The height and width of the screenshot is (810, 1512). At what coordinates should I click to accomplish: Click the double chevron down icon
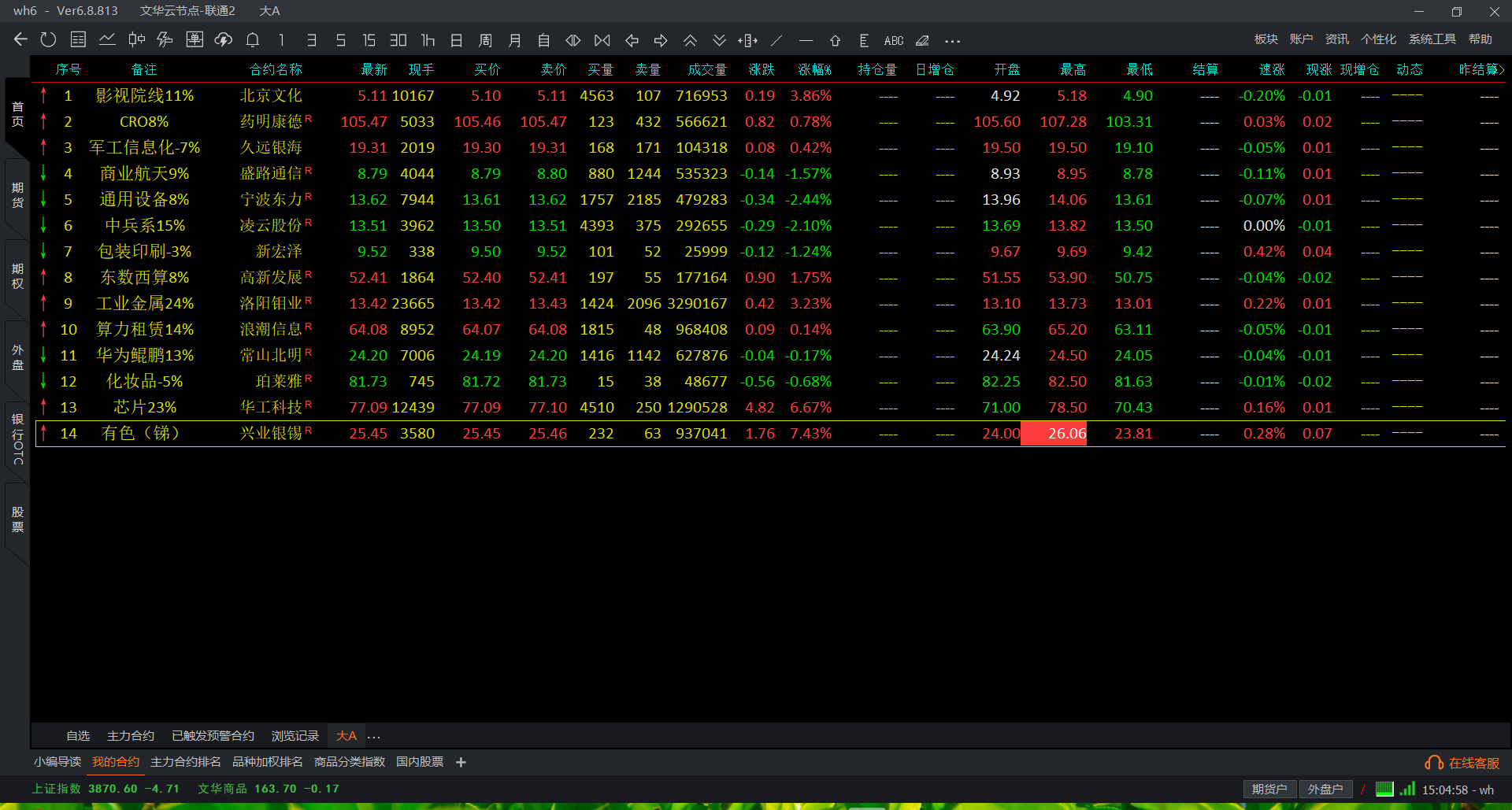(x=719, y=40)
